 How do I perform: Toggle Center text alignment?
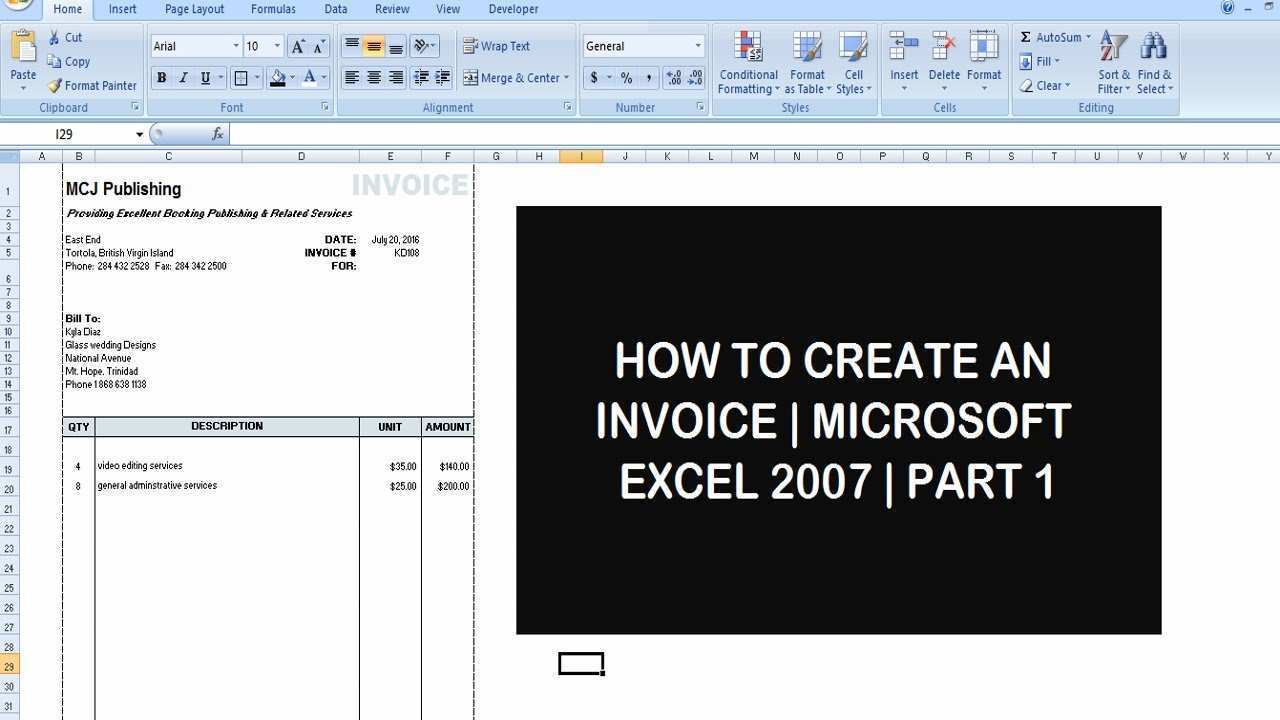pos(374,78)
